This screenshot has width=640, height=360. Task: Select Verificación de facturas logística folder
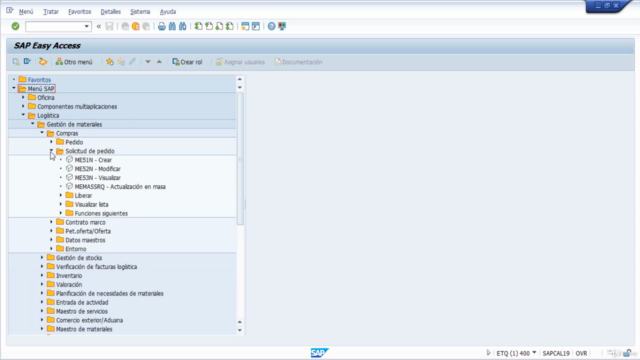pyautogui.click(x=96, y=267)
